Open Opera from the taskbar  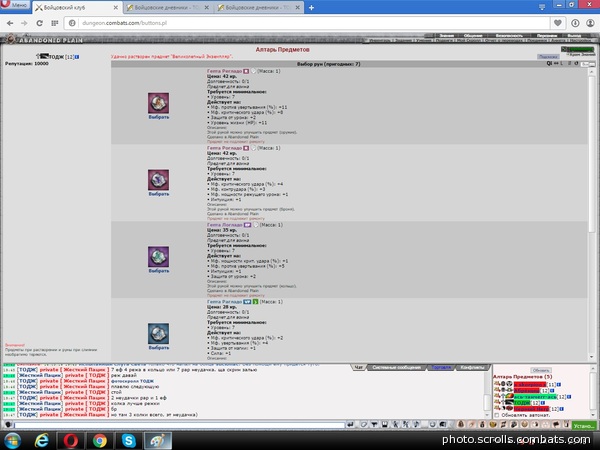click(70, 440)
